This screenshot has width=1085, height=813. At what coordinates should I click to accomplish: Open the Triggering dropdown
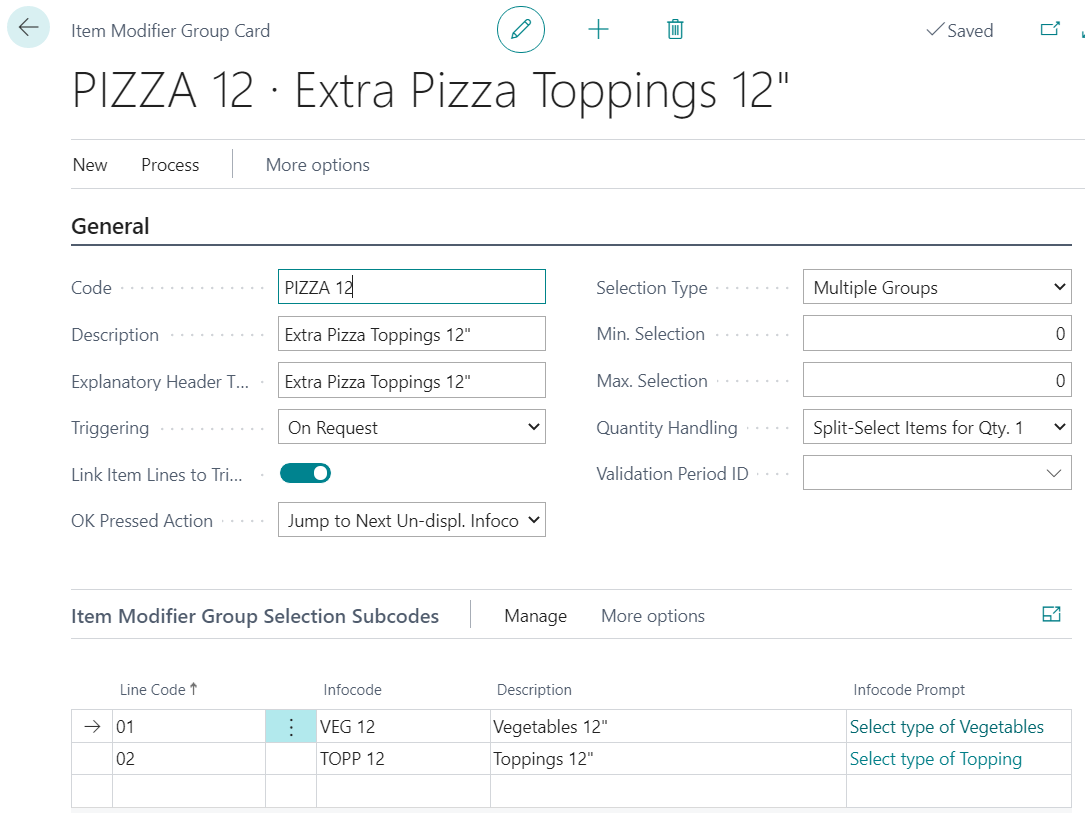coord(411,428)
